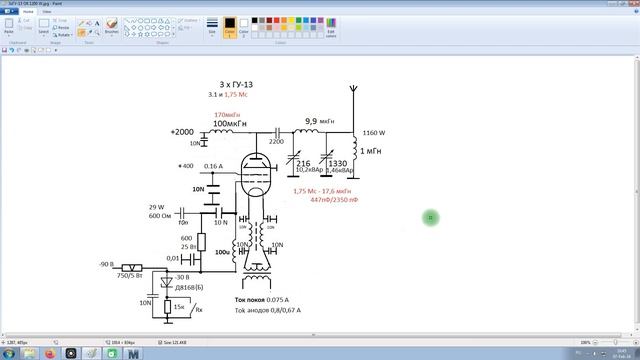This screenshot has width=640, height=360.
Task: Click the zoom out minus button
Action: pos(595,342)
